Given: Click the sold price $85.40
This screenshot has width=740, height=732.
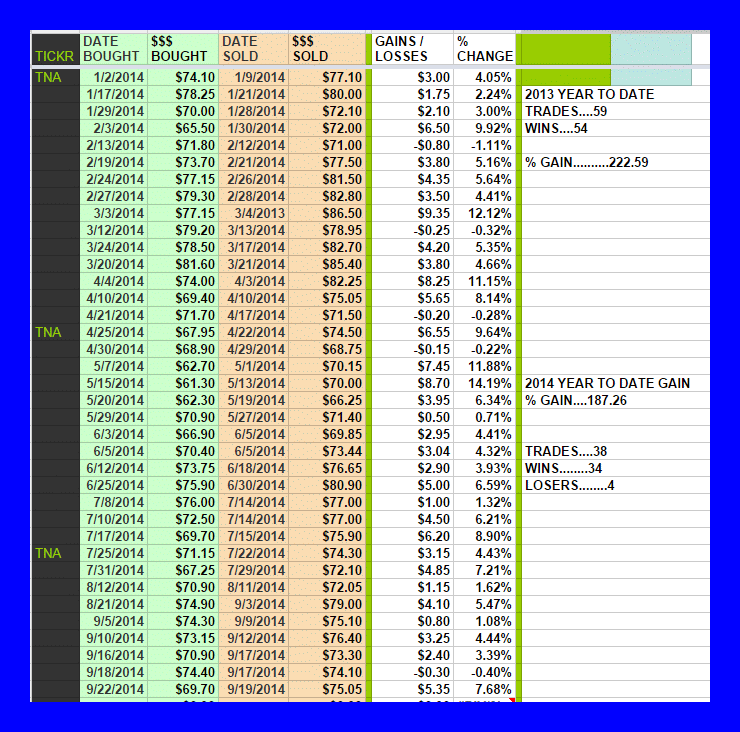Looking at the screenshot, I should [x=327, y=264].
